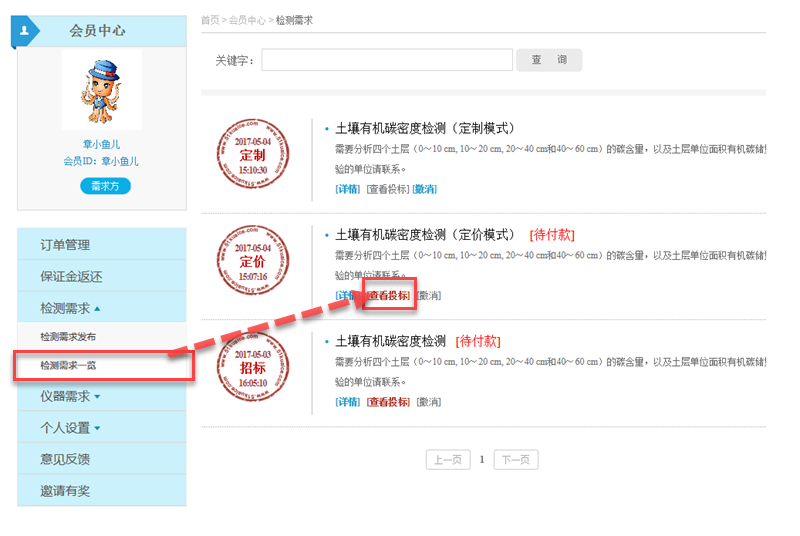Open 意见反馈 in the sidebar
This screenshot has width=800, height=536.
pos(65,460)
